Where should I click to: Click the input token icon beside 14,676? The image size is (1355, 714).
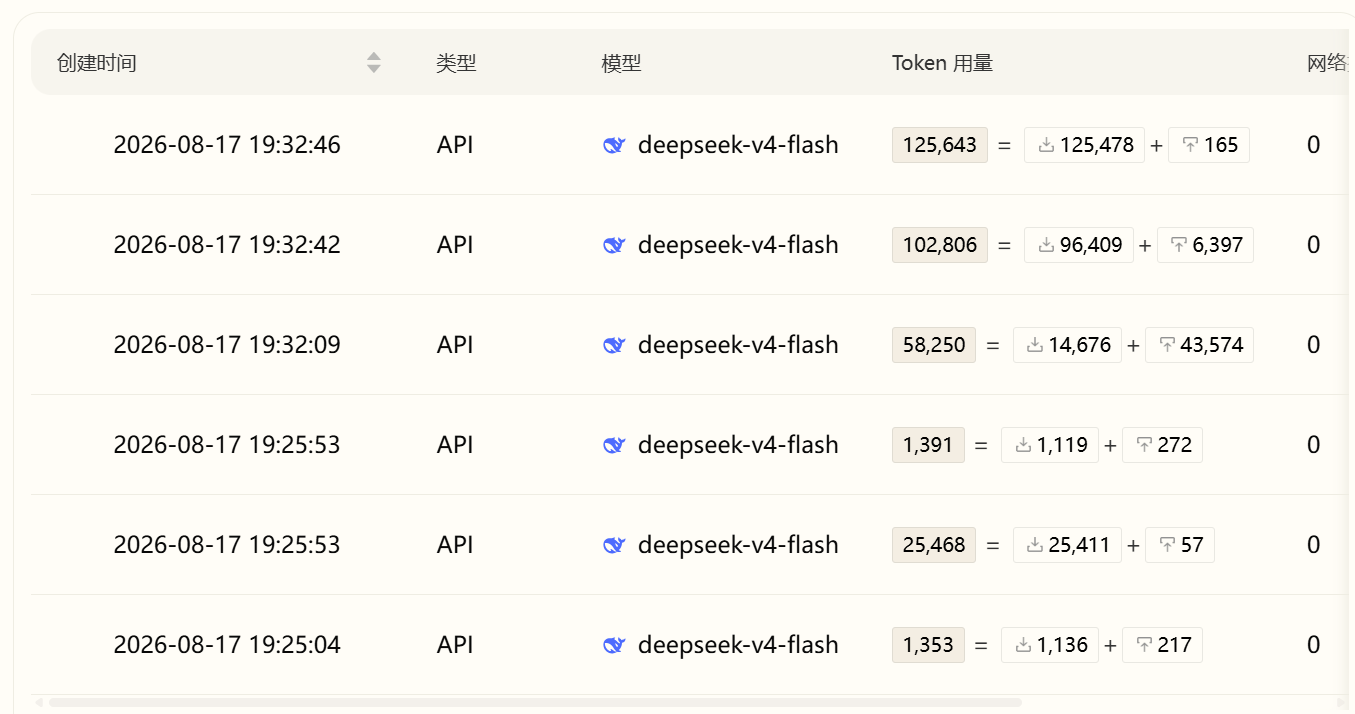coord(1035,345)
